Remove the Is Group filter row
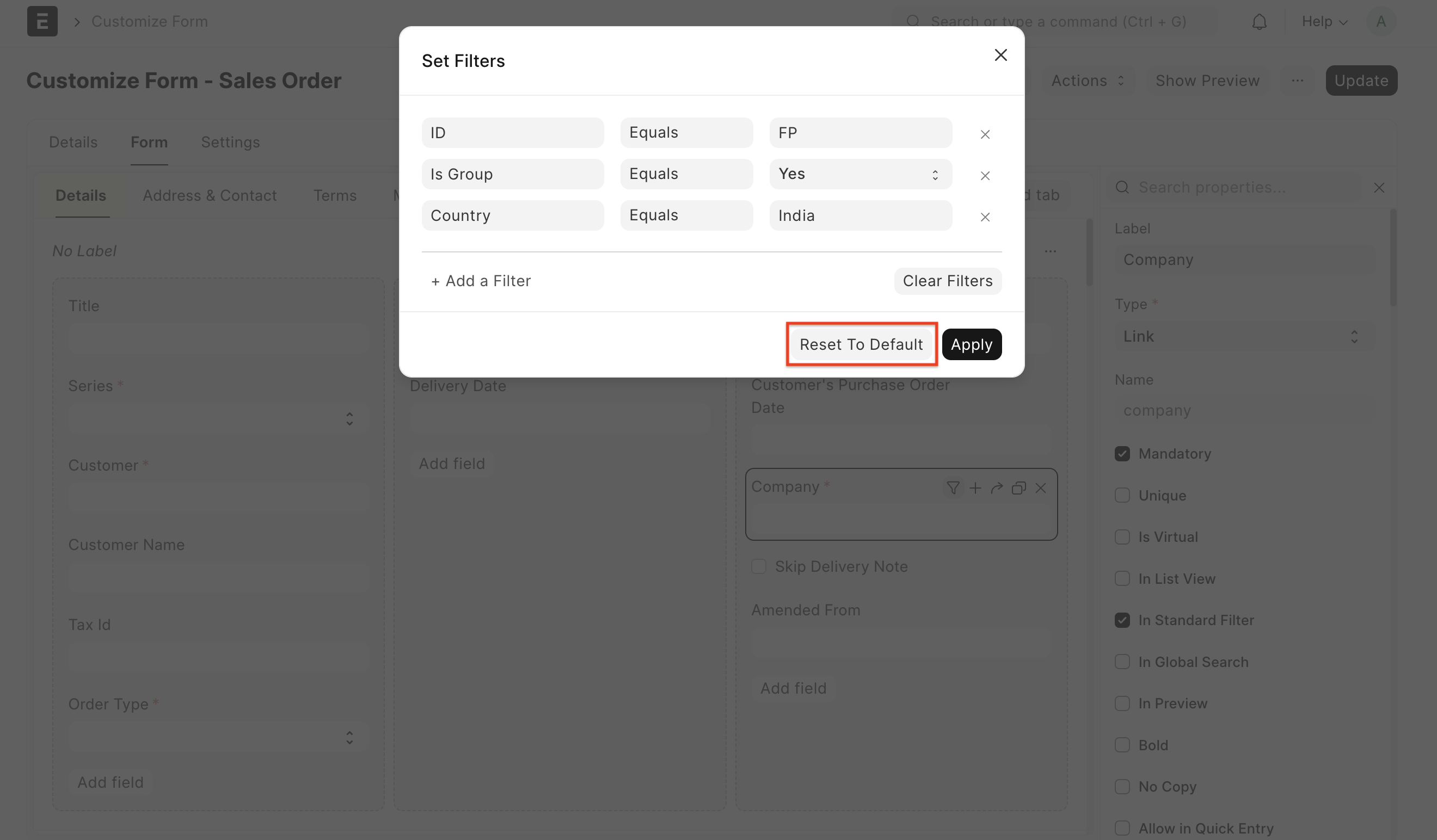The width and height of the screenshot is (1437, 840). pos(985,176)
